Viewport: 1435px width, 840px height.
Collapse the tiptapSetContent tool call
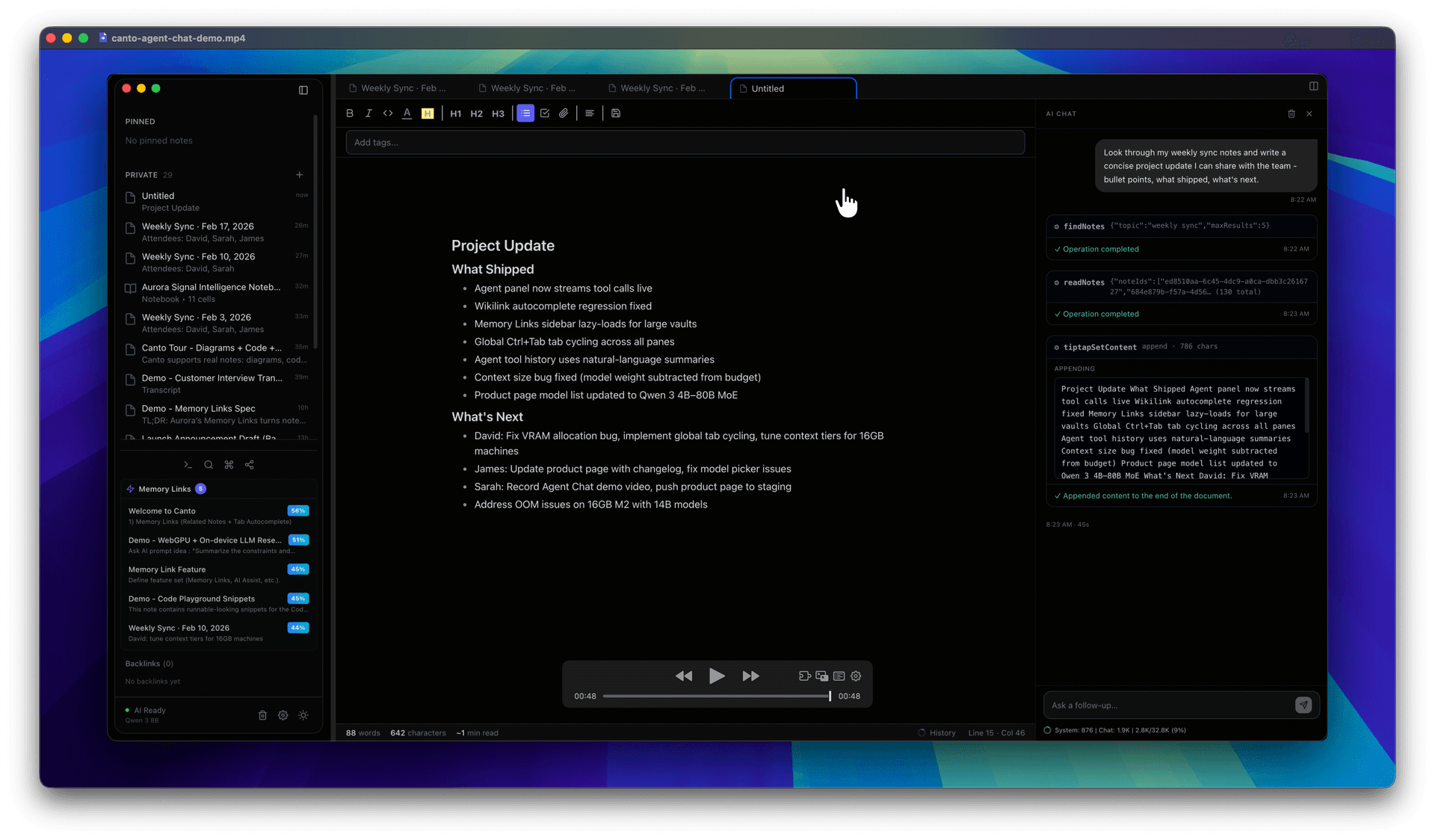(x=1099, y=347)
